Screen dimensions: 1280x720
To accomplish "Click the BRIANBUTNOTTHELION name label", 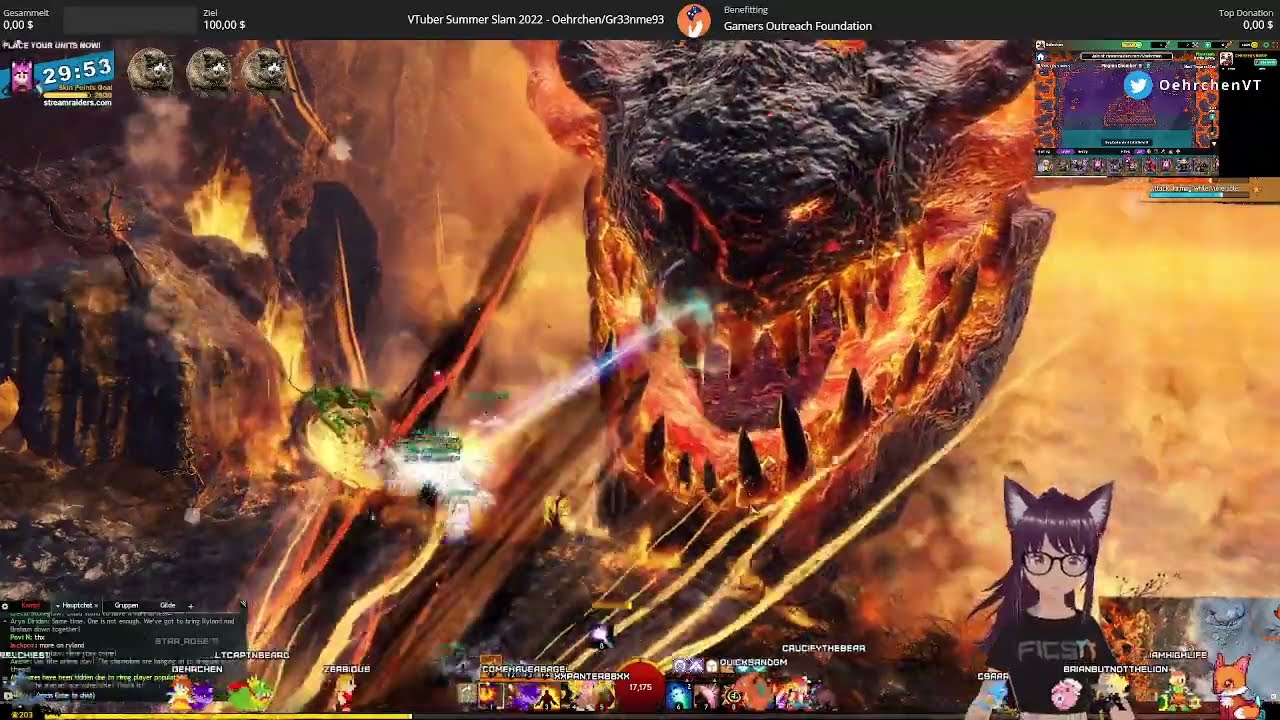I will (x=1116, y=669).
